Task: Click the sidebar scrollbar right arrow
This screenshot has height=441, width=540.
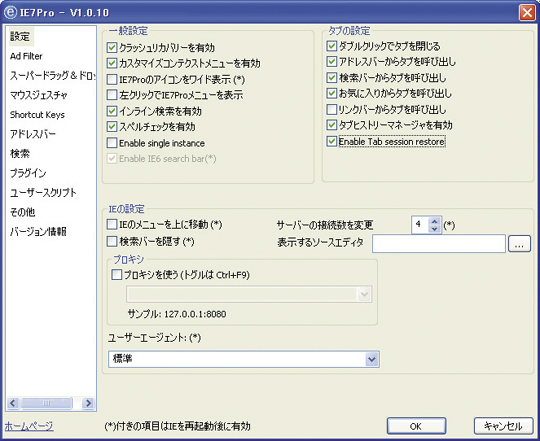Action: [88, 403]
